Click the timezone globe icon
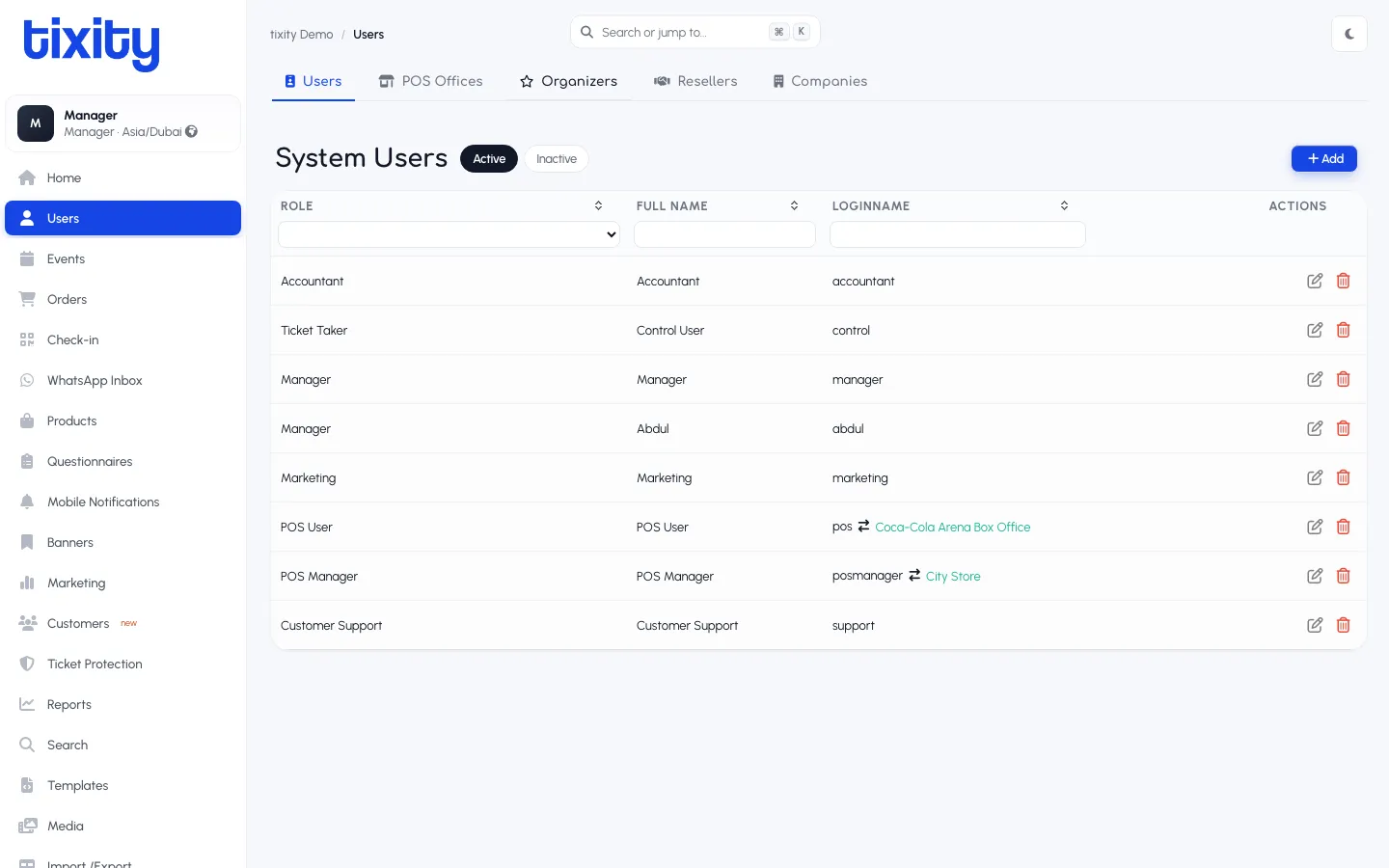 tap(192, 131)
